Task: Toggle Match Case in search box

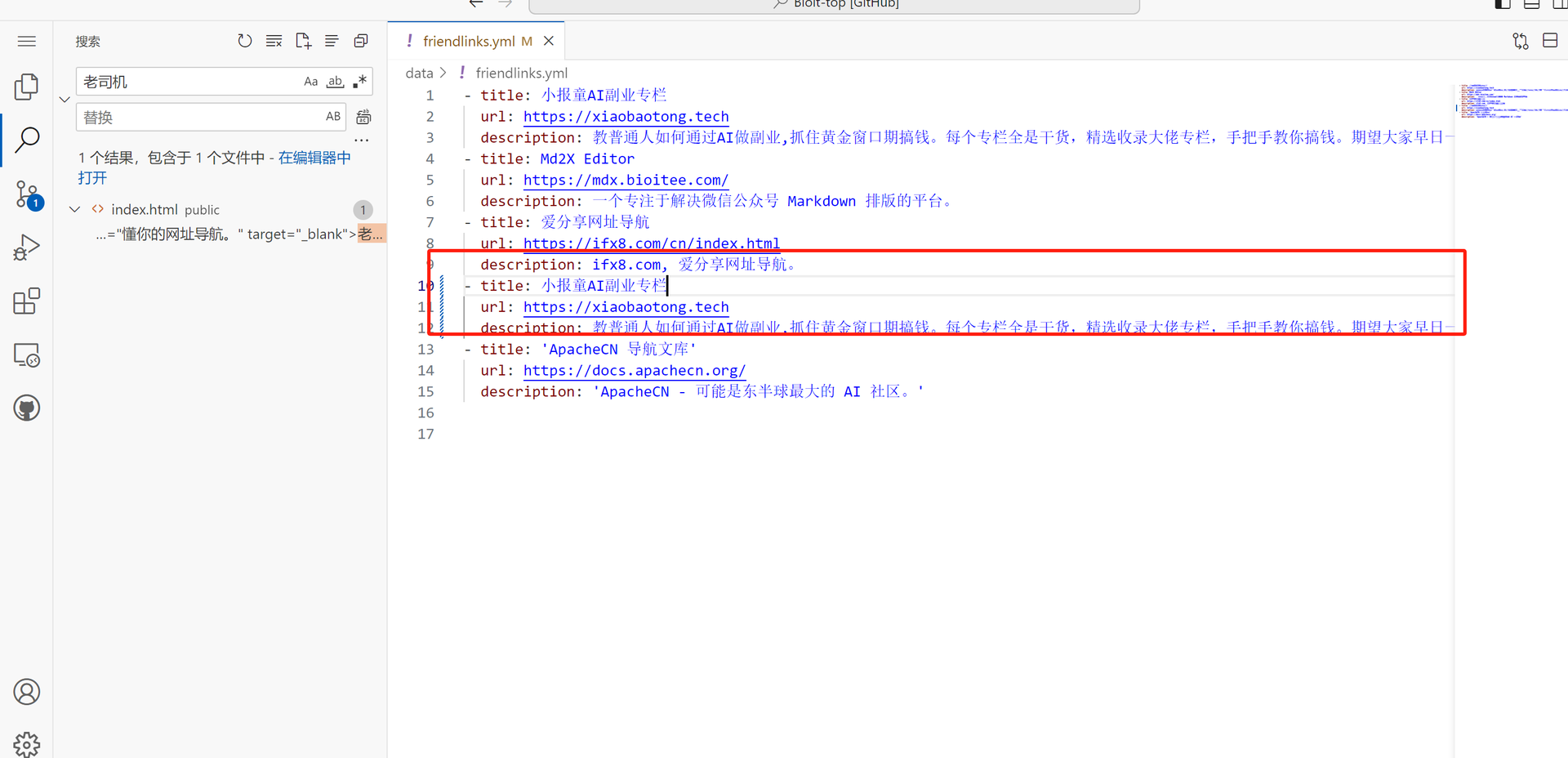Action: click(x=310, y=82)
